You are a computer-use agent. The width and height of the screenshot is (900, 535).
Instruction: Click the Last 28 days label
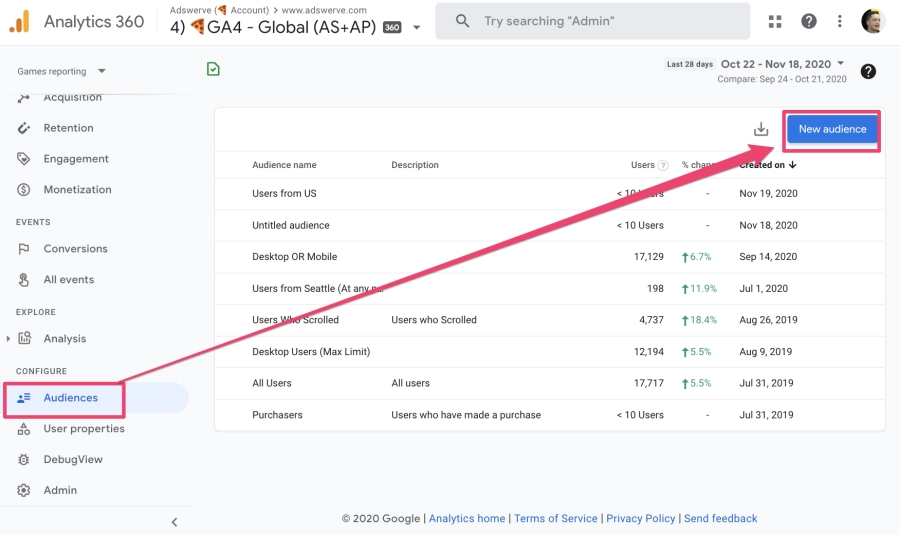[x=689, y=64]
